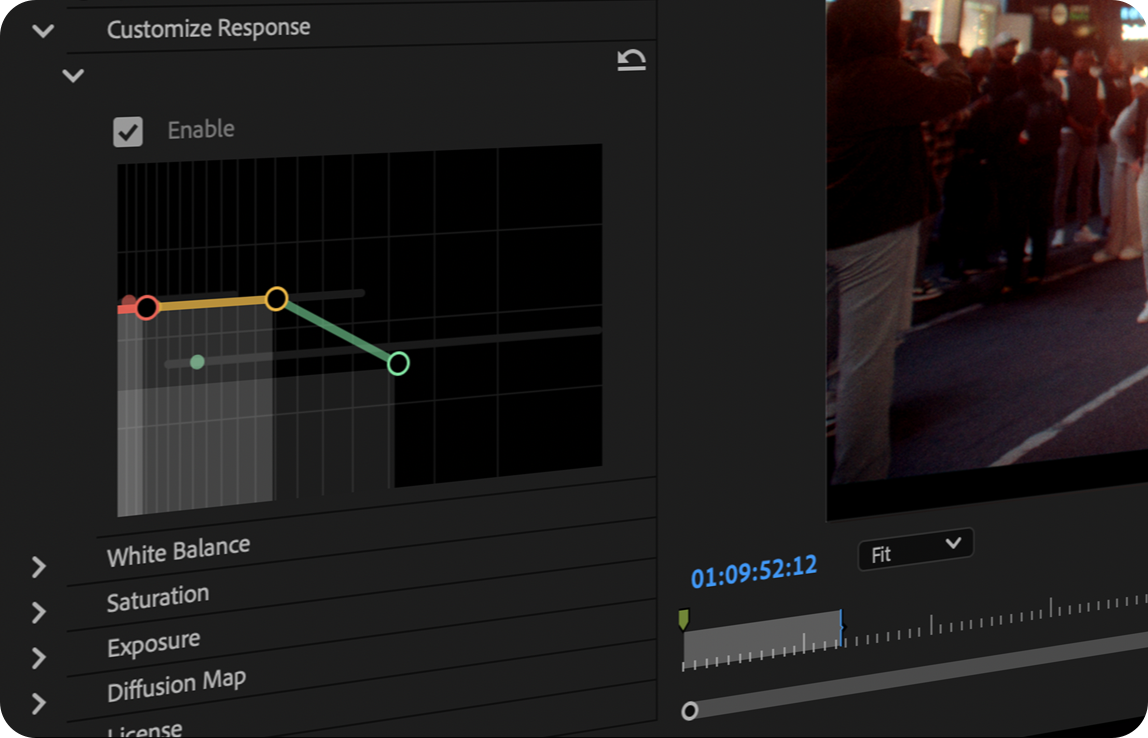Collapse the Customize Response section chevron
This screenshot has width=1148, height=738.
(x=42, y=30)
